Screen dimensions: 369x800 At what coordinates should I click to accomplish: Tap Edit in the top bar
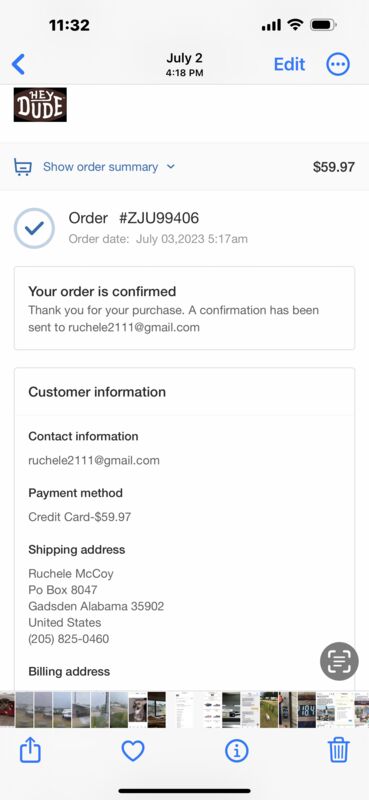click(x=289, y=64)
